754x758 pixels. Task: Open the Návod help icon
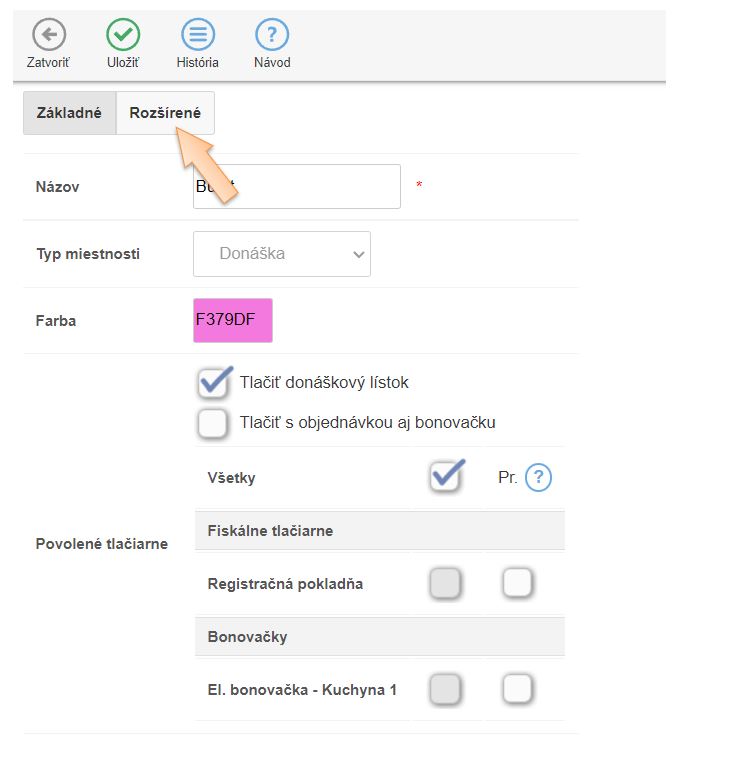coord(272,35)
